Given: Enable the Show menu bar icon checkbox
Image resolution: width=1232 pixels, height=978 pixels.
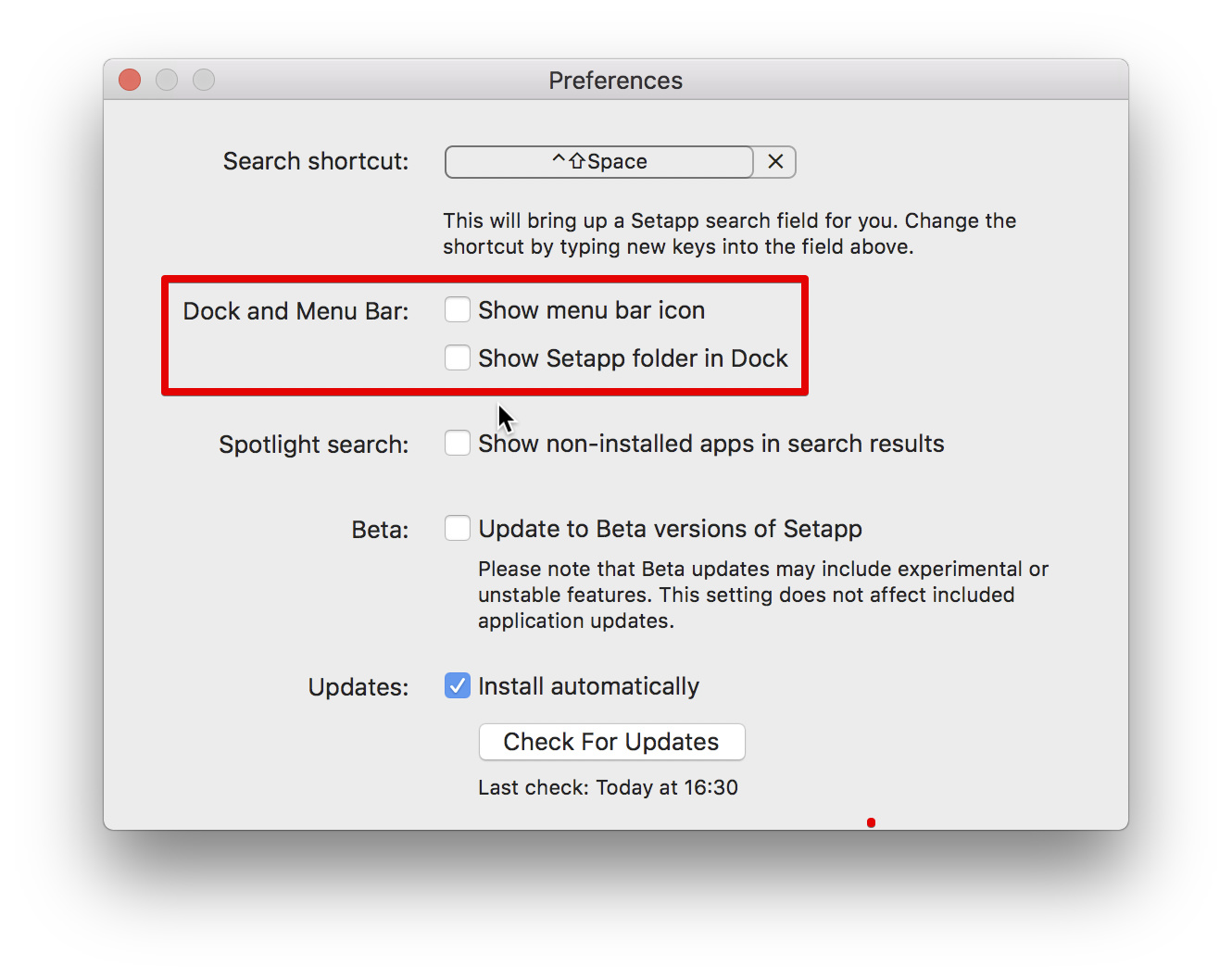Looking at the screenshot, I should pyautogui.click(x=458, y=310).
